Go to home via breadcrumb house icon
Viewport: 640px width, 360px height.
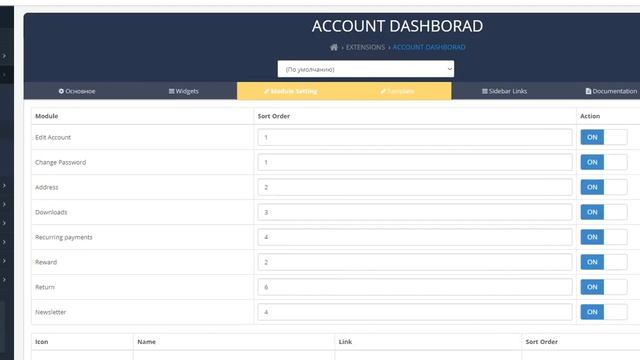pos(334,47)
